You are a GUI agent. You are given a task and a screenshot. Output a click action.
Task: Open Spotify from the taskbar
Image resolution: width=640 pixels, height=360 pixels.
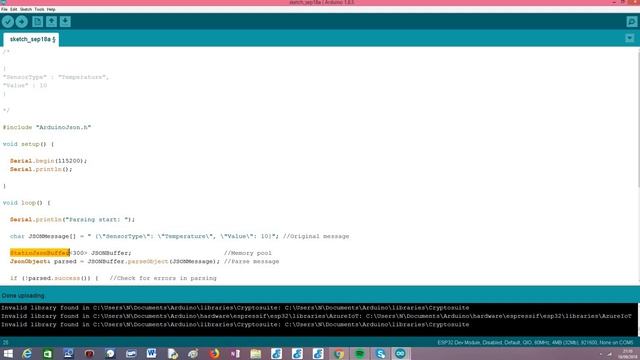[x=360, y=353]
